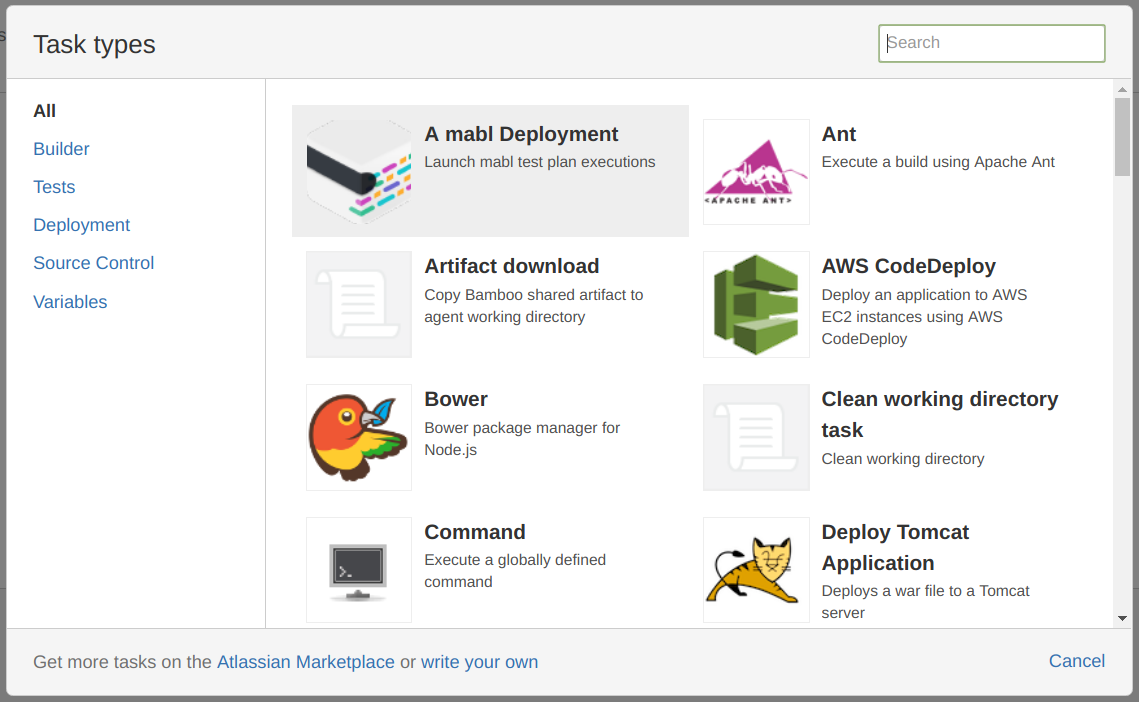Select the Bower task title
Viewport: 1139px width, 702px height.
(x=456, y=400)
